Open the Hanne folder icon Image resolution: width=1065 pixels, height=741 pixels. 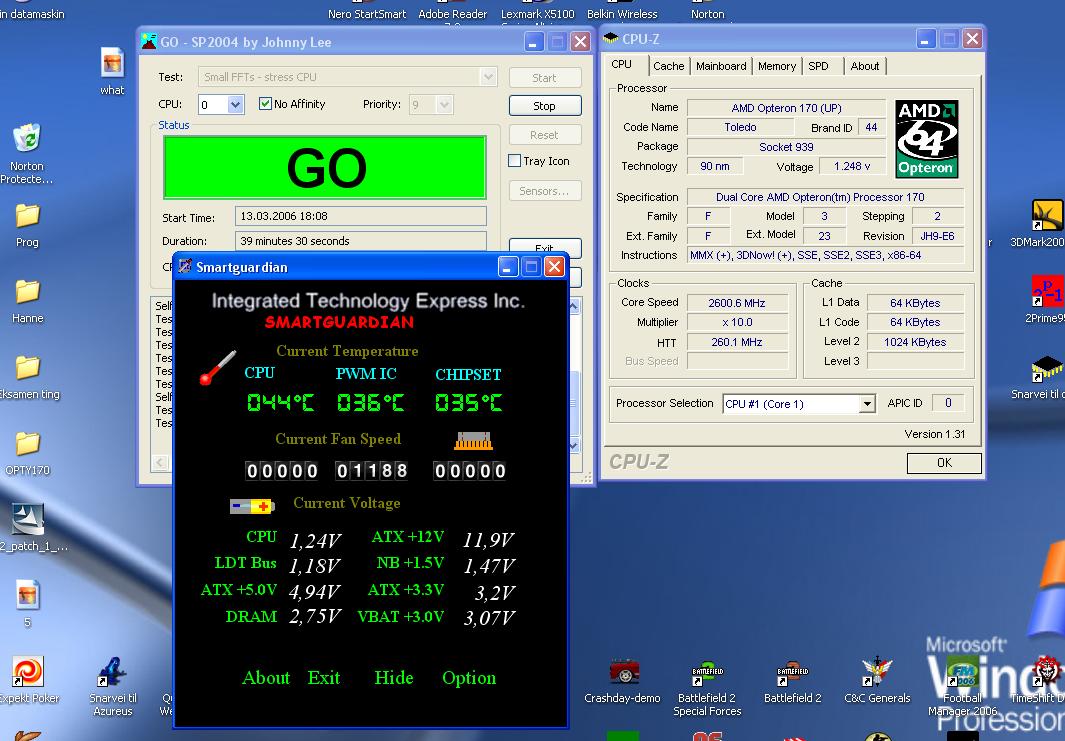(27, 293)
